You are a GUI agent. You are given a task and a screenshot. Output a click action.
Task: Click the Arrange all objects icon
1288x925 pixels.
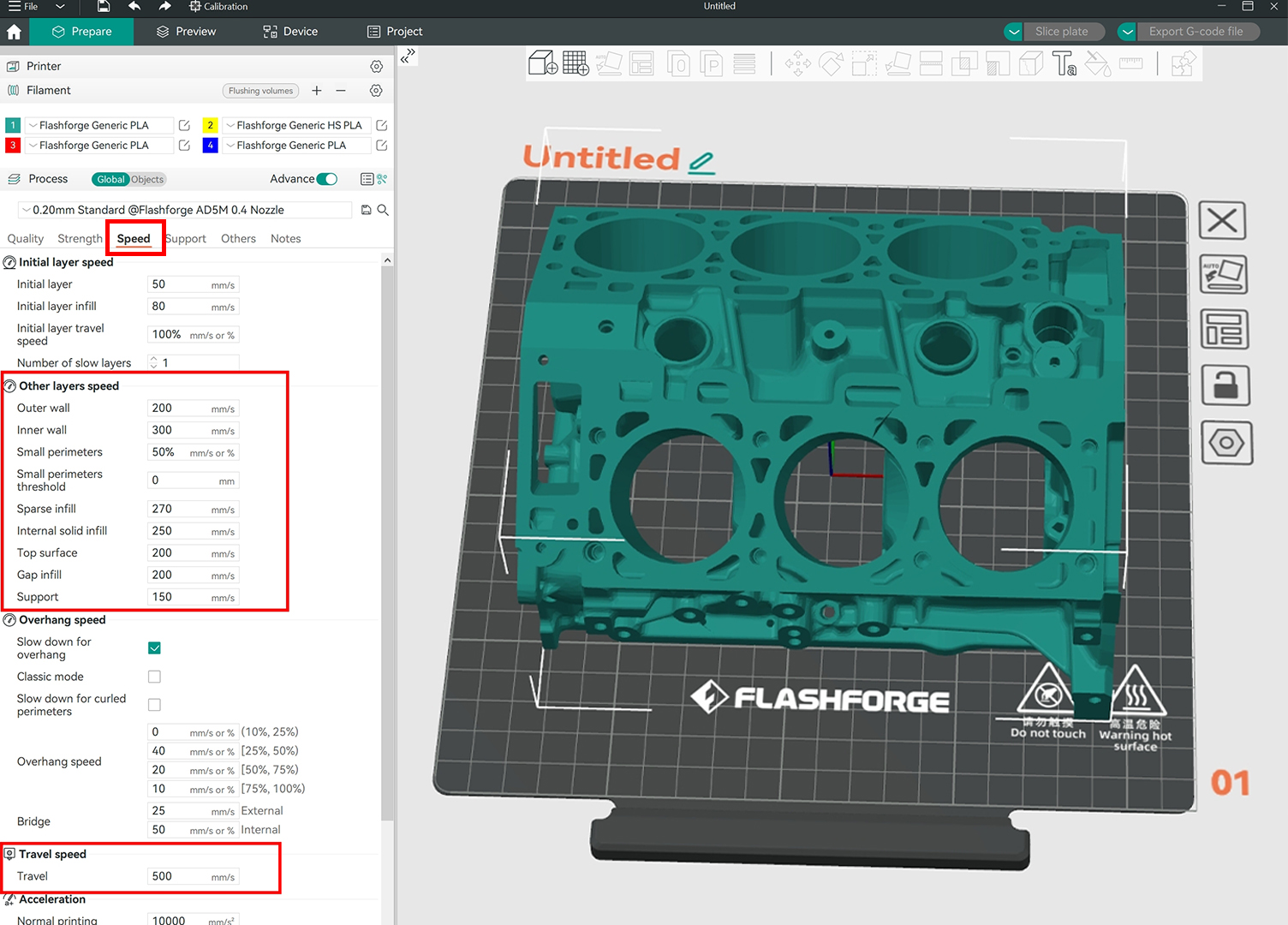641,63
